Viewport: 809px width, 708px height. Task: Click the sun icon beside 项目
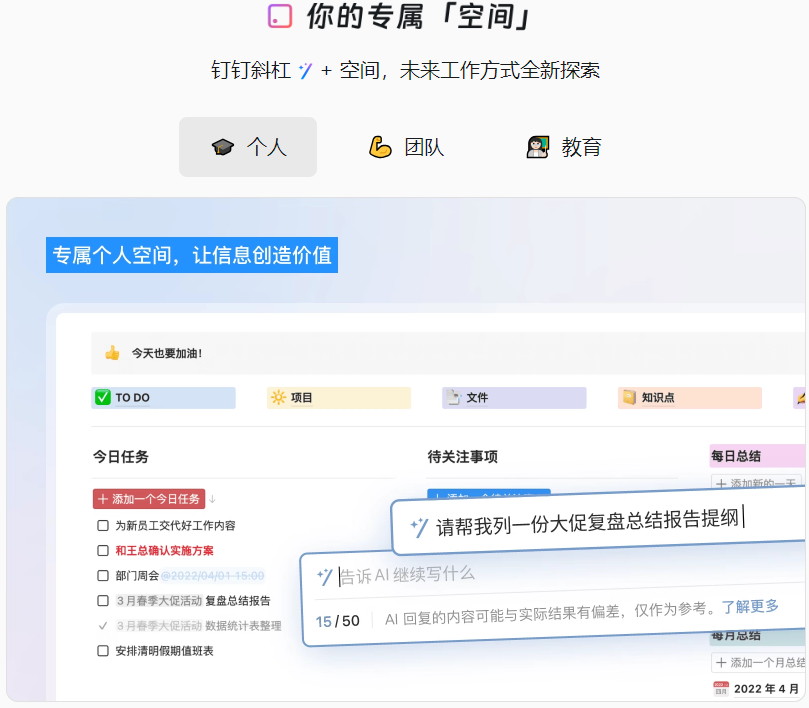click(278, 397)
